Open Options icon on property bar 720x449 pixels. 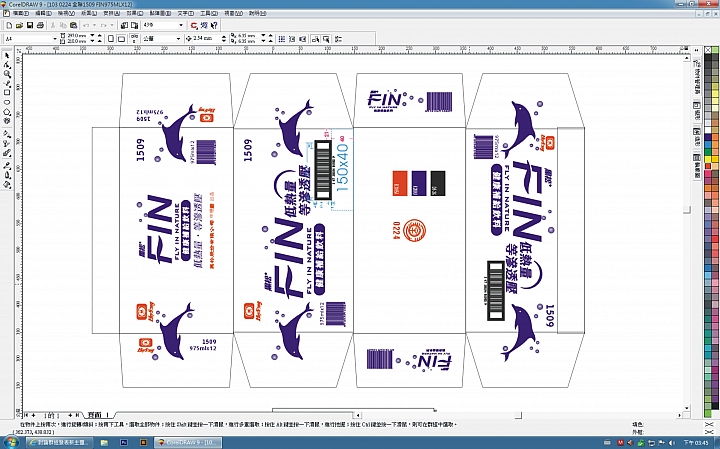pos(338,39)
